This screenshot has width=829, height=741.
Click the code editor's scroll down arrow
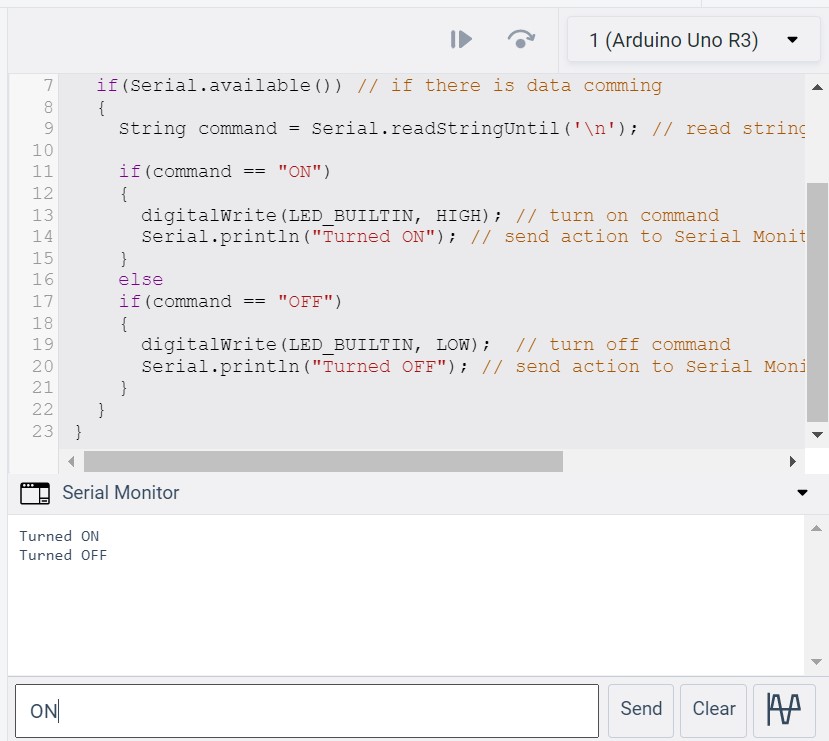[817, 435]
